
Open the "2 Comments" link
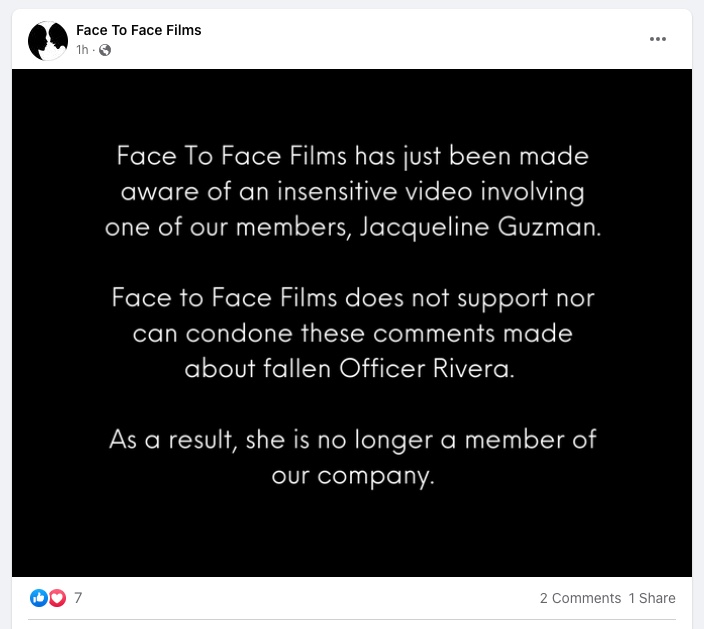pyautogui.click(x=580, y=598)
